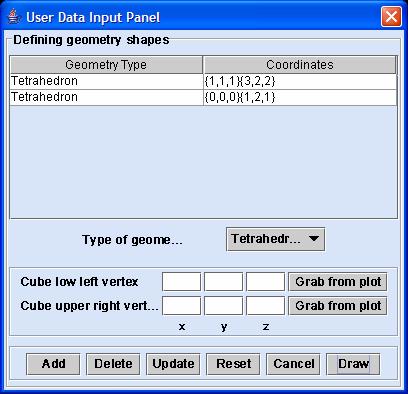
Task: Focus the upper right vertex x field
Action: (x=181, y=306)
